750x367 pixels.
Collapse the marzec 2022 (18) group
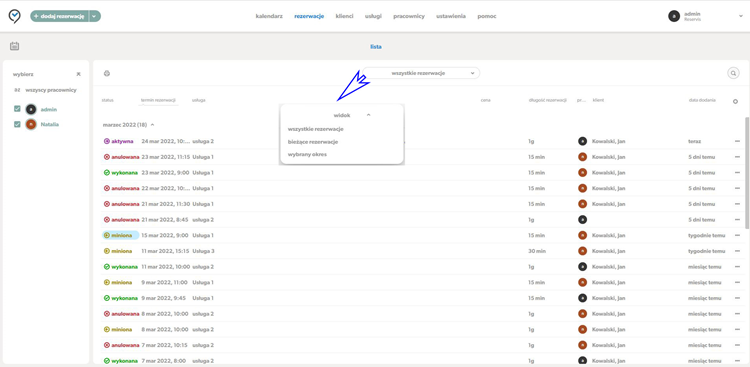coord(153,125)
